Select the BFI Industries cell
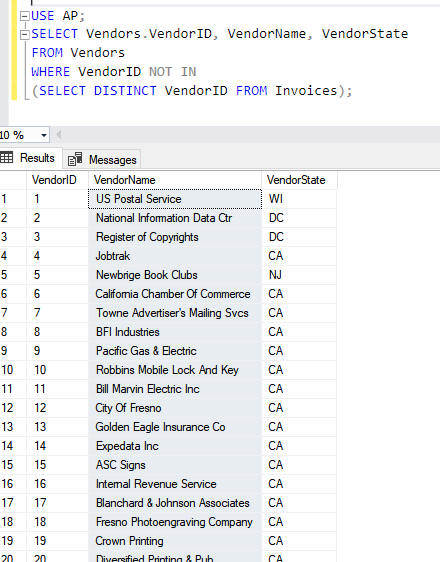The width and height of the screenshot is (440, 562). [x=175, y=332]
